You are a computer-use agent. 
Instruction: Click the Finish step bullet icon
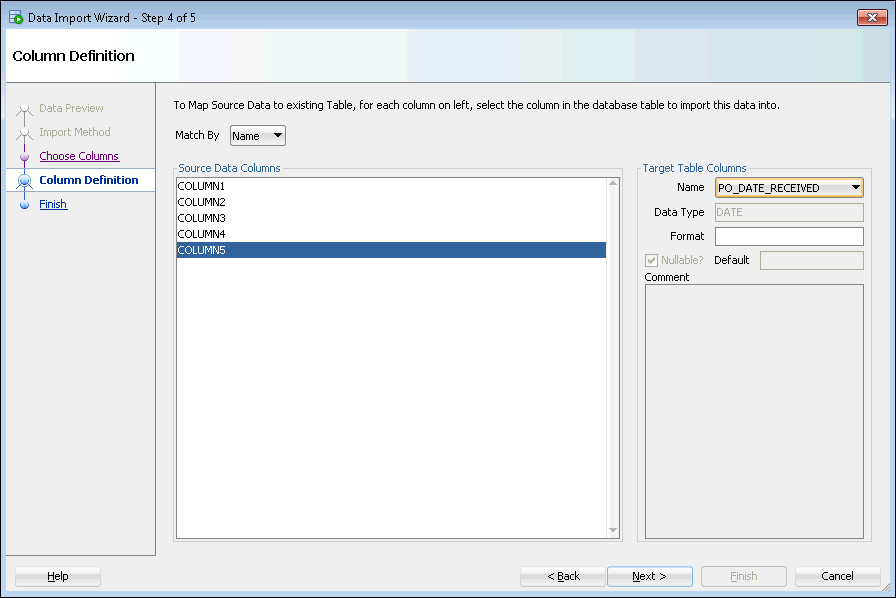[25, 204]
